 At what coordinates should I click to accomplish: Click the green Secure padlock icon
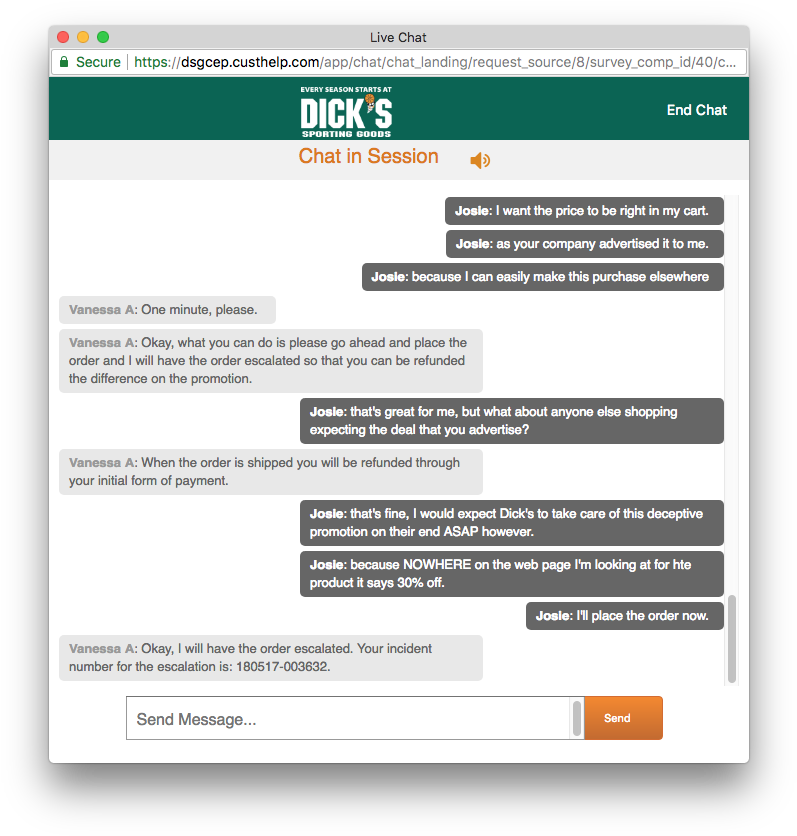pos(64,62)
